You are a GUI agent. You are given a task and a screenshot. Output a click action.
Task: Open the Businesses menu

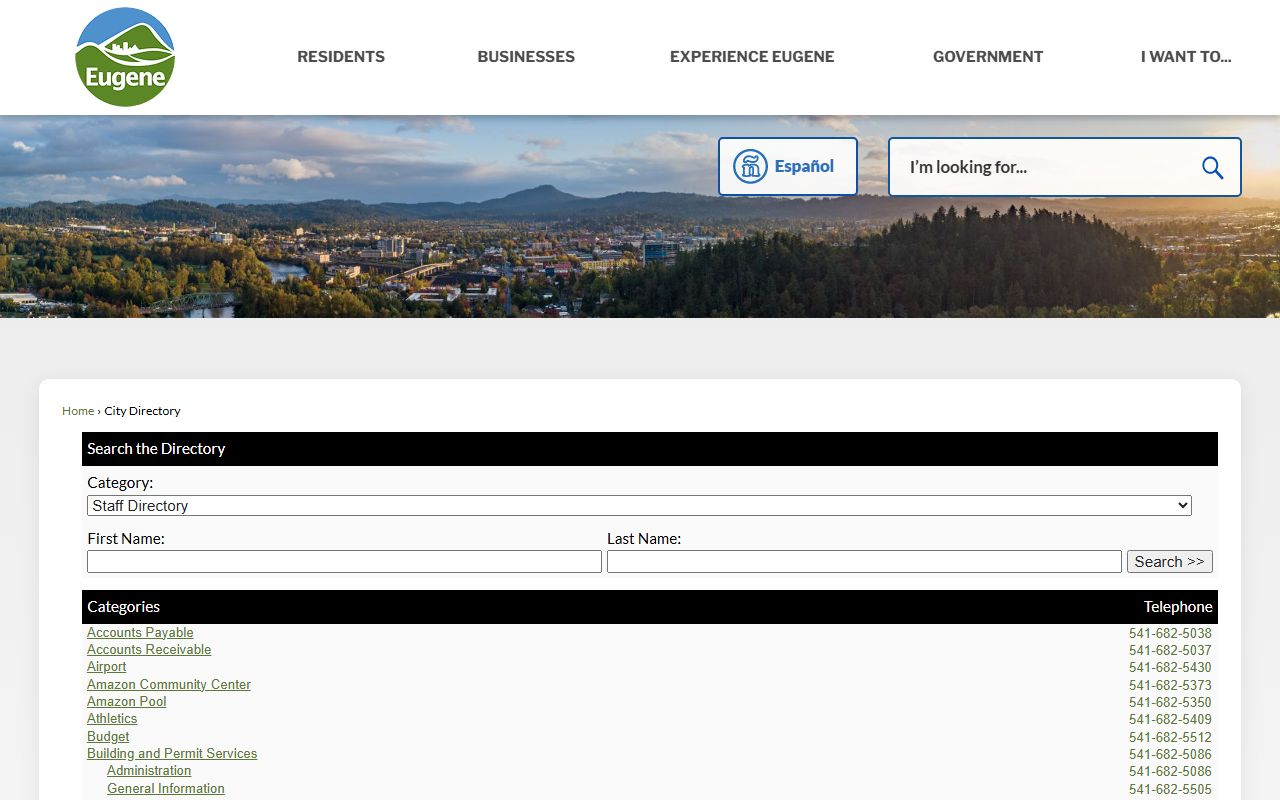point(526,57)
